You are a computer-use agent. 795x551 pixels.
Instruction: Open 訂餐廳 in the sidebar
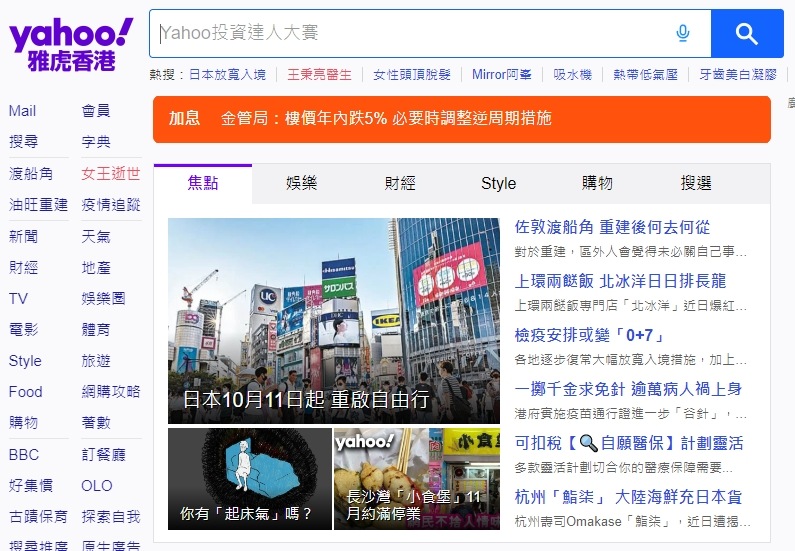point(103,455)
